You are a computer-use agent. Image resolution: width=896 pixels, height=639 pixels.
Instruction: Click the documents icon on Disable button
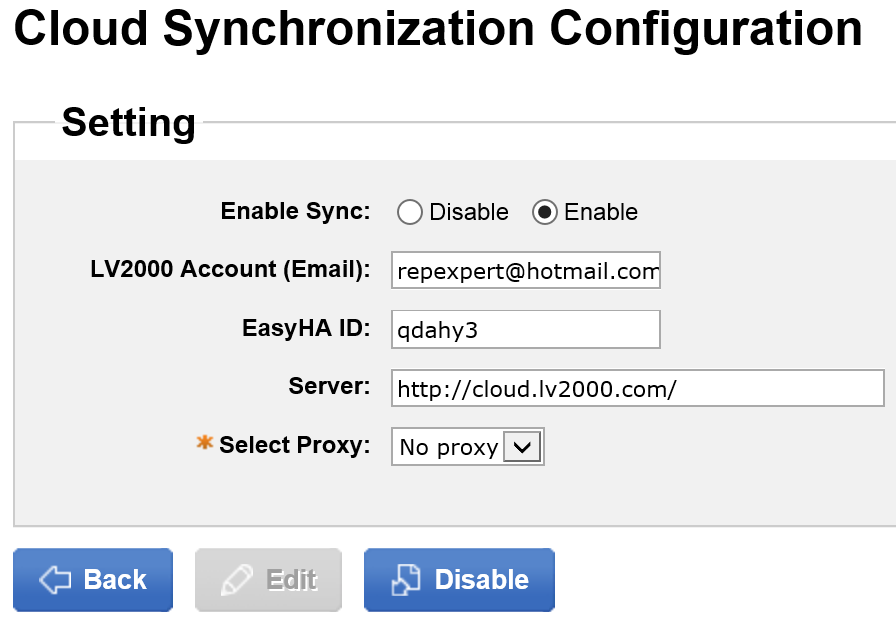[406, 580]
